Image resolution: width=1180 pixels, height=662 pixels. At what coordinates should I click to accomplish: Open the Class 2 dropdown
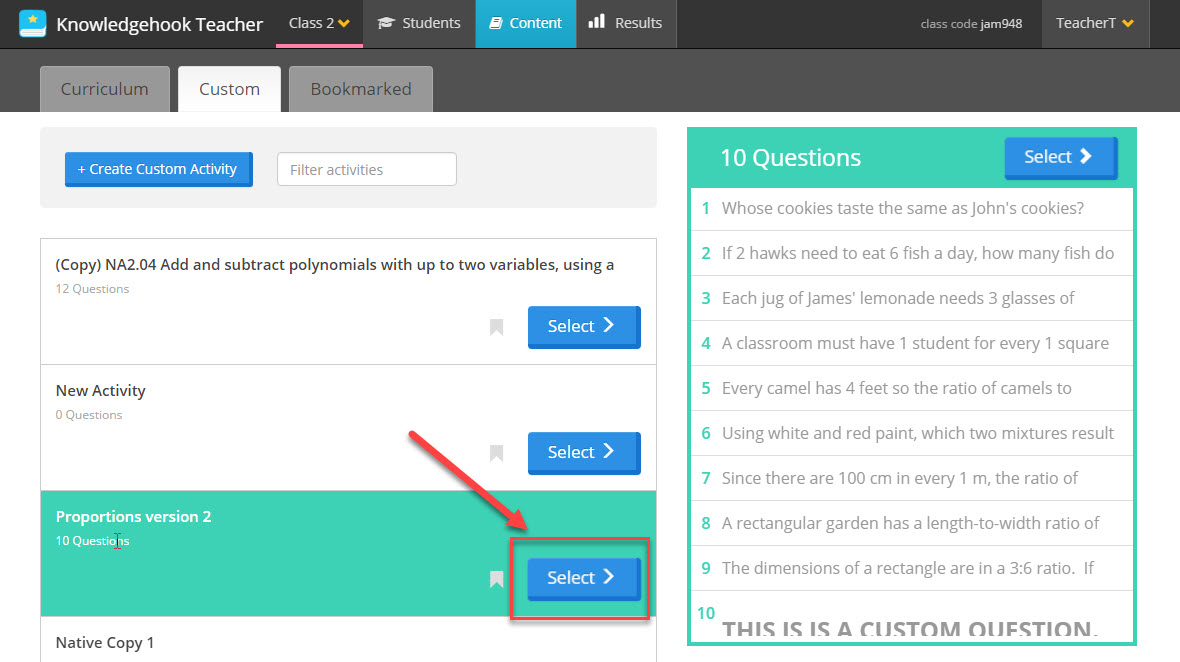point(319,23)
